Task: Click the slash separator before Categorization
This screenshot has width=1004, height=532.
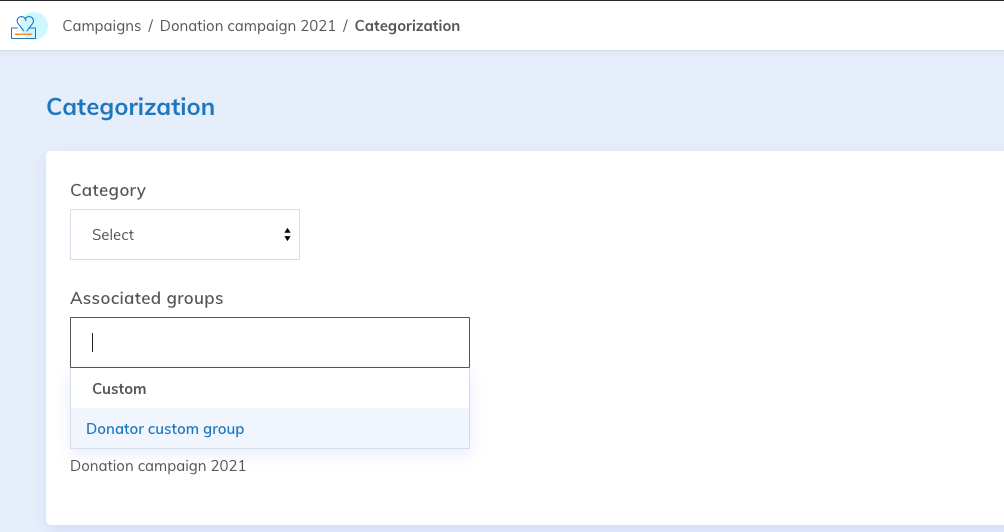Action: [x=345, y=26]
